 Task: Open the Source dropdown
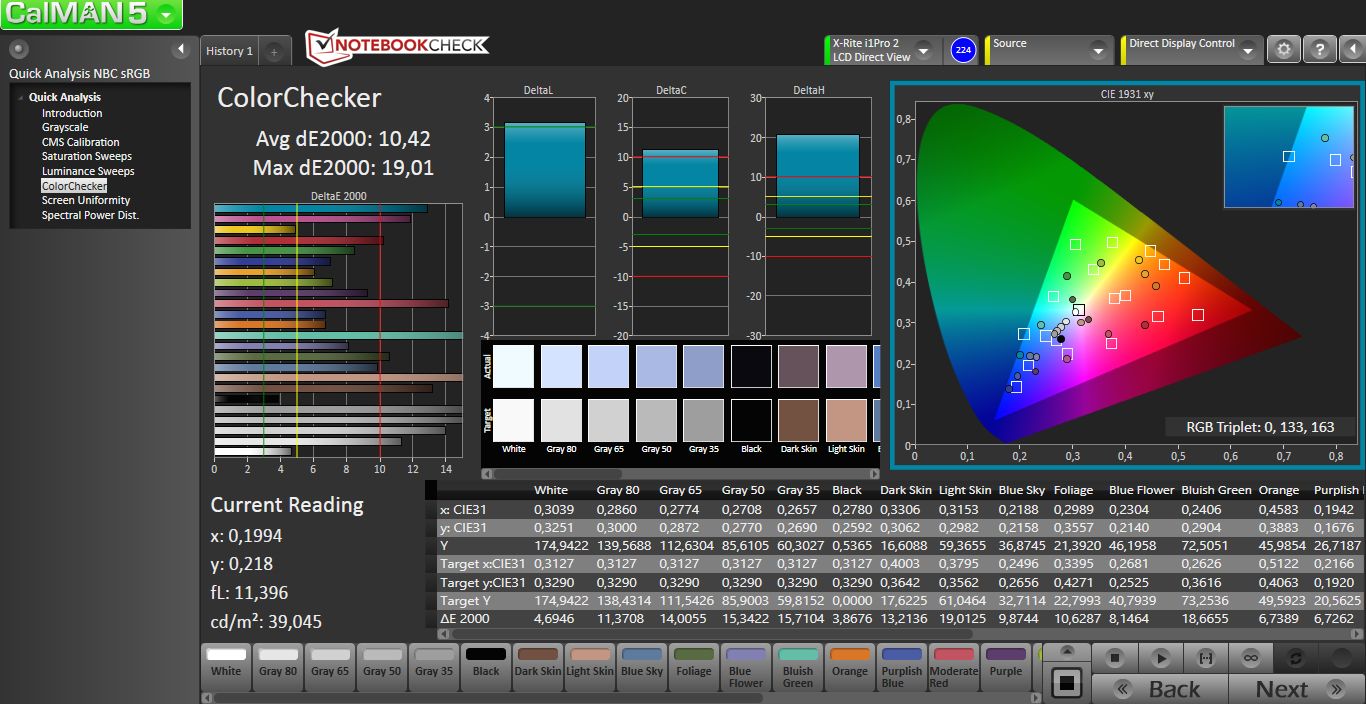pos(1099,50)
